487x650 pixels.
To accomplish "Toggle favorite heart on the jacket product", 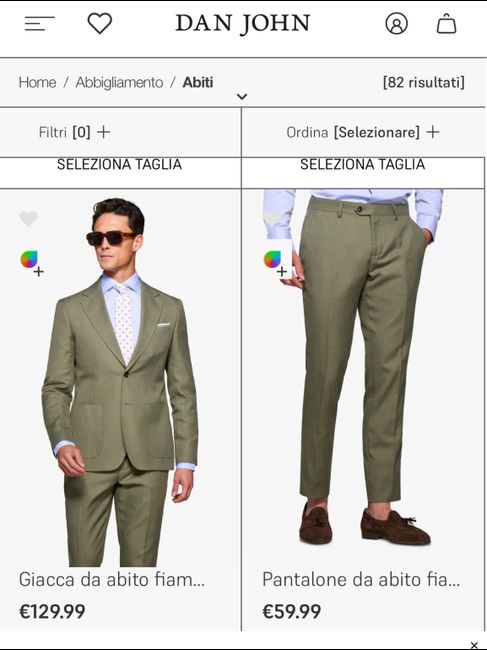I will pos(29,218).
